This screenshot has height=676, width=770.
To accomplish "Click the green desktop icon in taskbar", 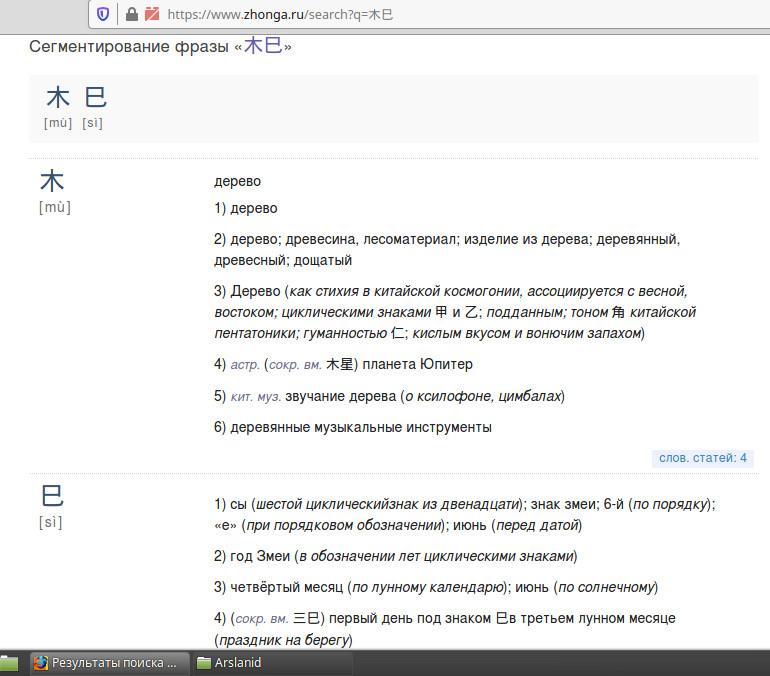I will 9,663.
